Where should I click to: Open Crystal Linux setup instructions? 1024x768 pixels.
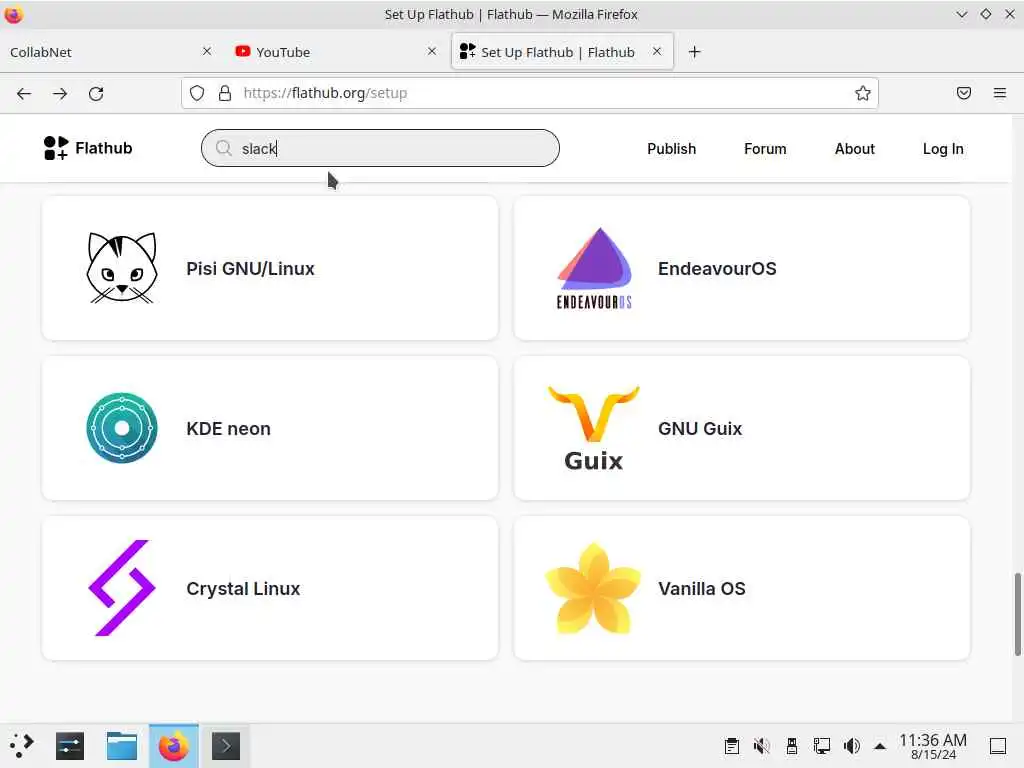pos(270,588)
